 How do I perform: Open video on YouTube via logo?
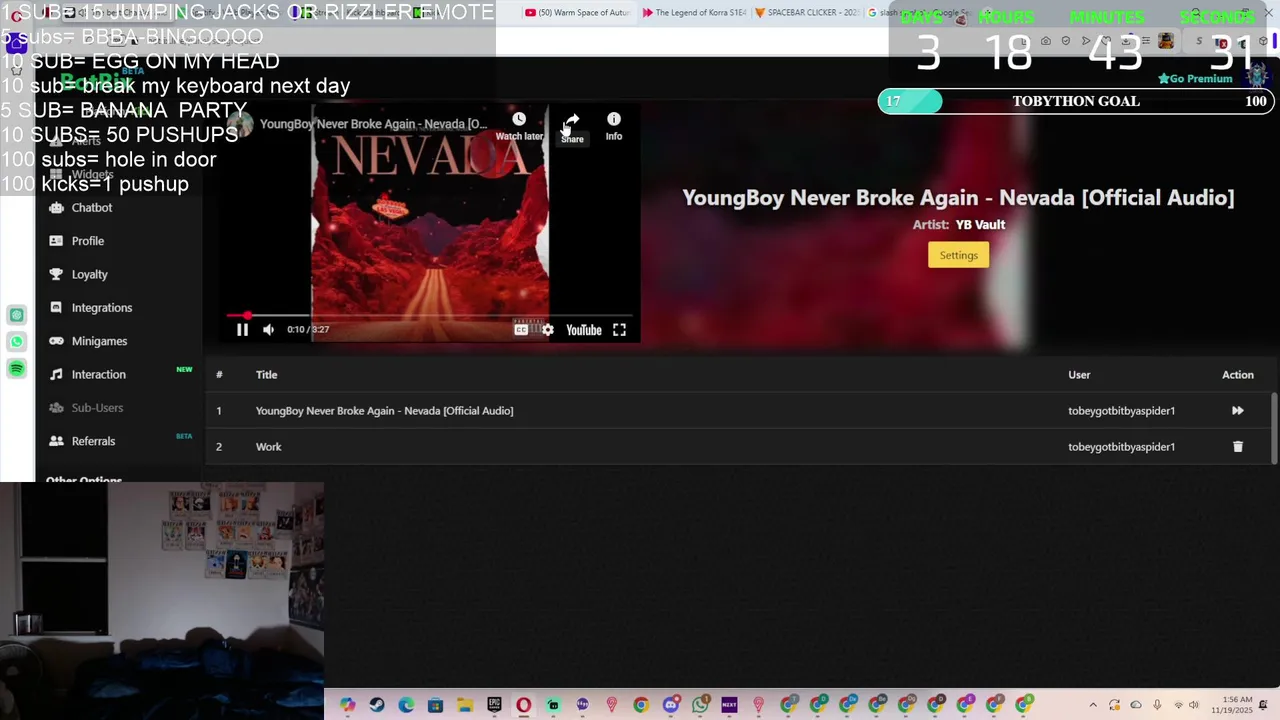(x=584, y=330)
